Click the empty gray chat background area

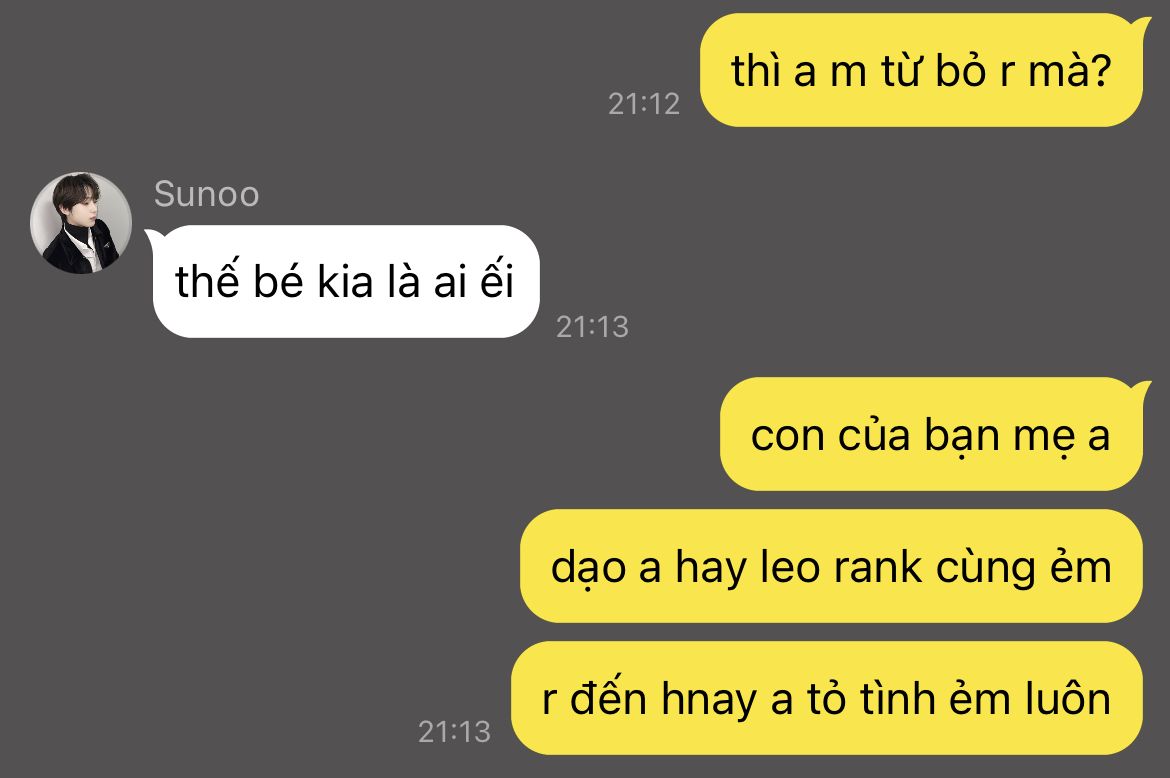point(298,522)
